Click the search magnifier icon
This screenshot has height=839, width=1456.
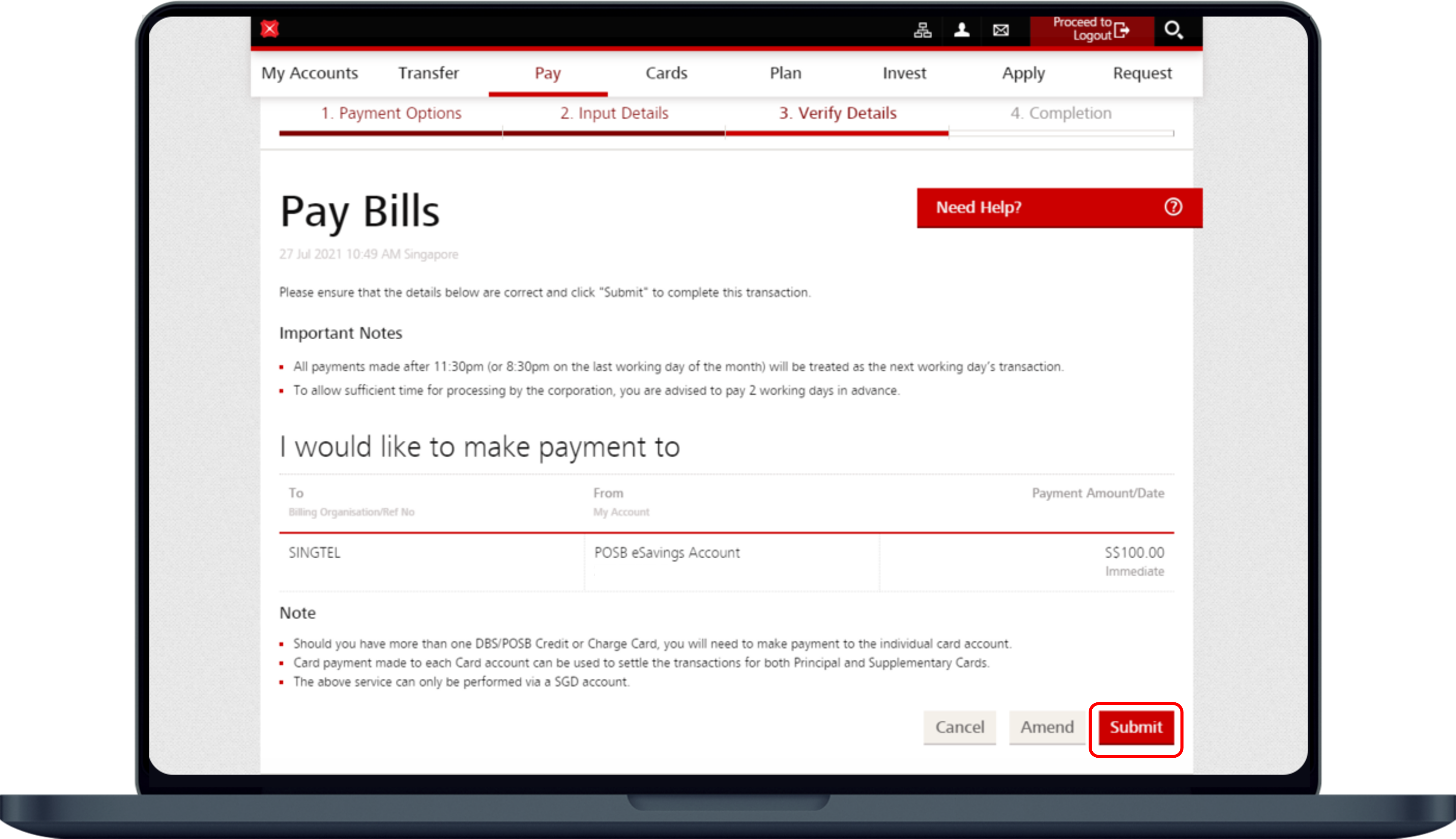coord(1173,30)
